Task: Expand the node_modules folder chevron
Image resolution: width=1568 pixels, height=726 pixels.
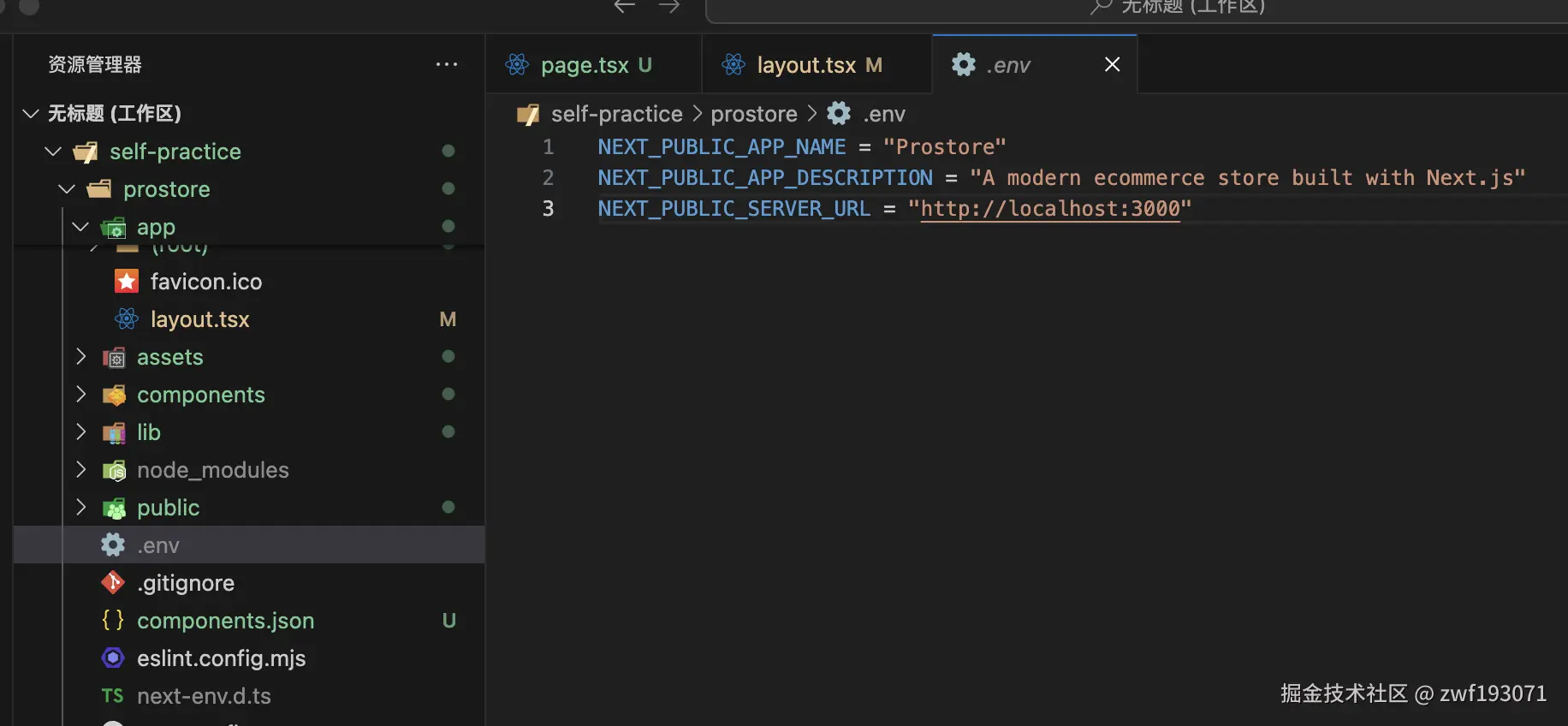Action: click(x=80, y=469)
